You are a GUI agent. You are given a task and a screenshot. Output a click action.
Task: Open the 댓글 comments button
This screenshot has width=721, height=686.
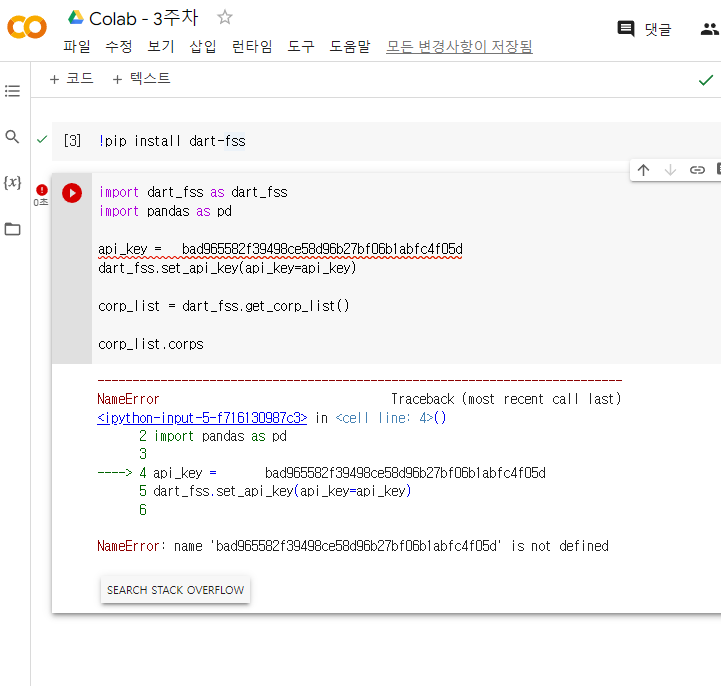644,29
